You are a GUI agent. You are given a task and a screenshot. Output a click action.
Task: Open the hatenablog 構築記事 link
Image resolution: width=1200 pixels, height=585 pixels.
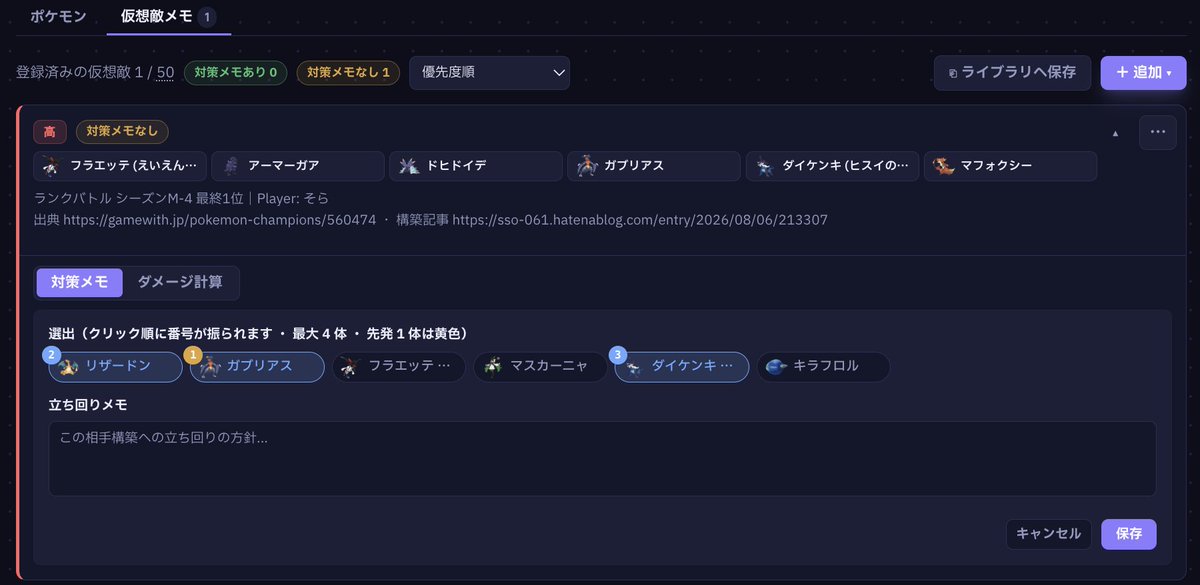639,219
